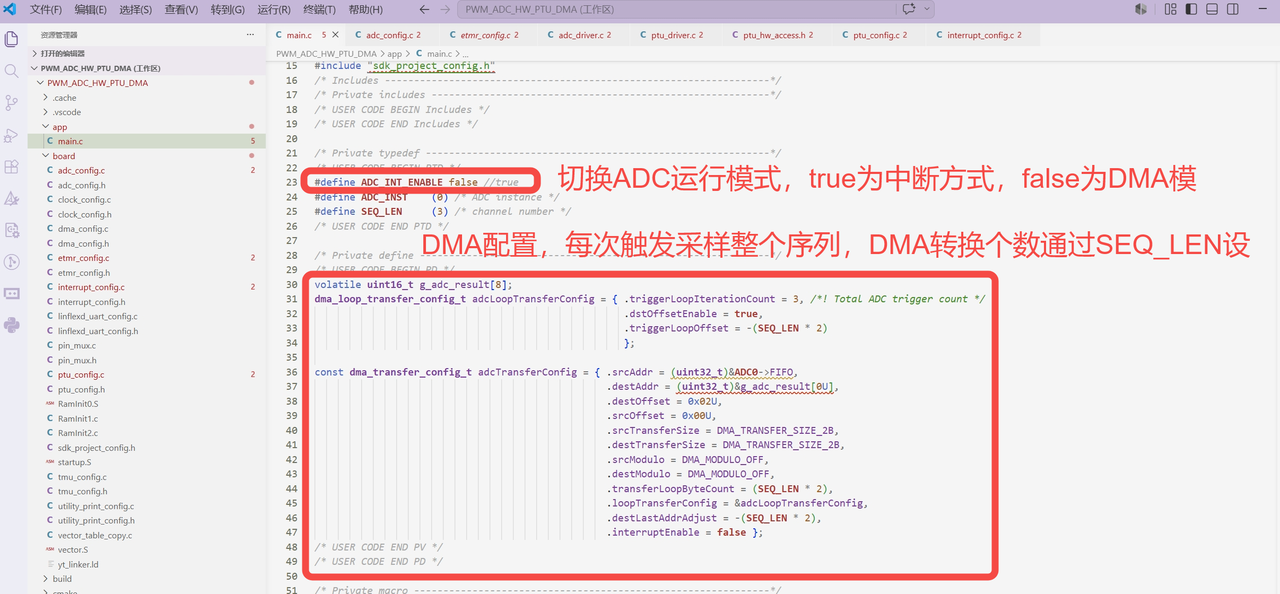Toggle primary side bar visibility
Image resolution: width=1280 pixels, height=594 pixels.
click(x=1190, y=9)
